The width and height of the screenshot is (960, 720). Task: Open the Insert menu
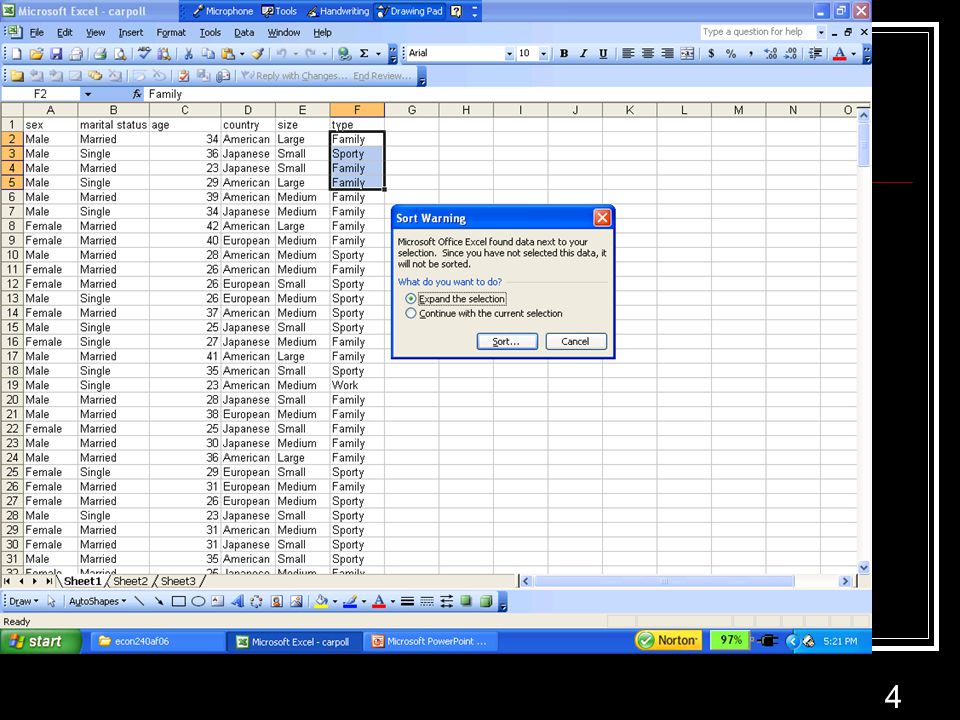click(130, 32)
